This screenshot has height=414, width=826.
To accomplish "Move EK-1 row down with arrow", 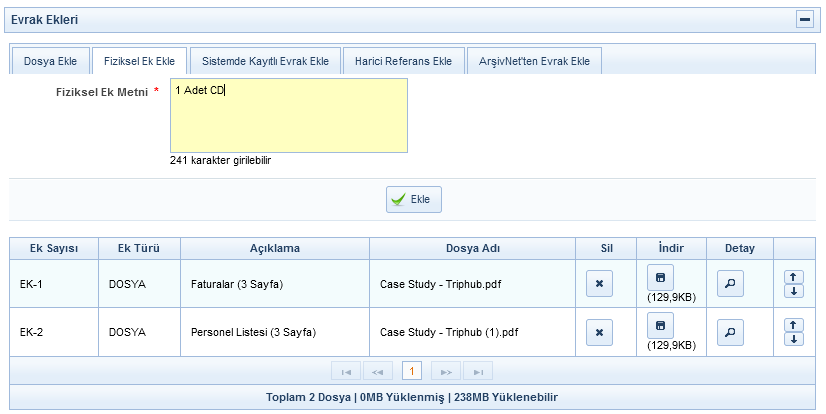I will (794, 291).
